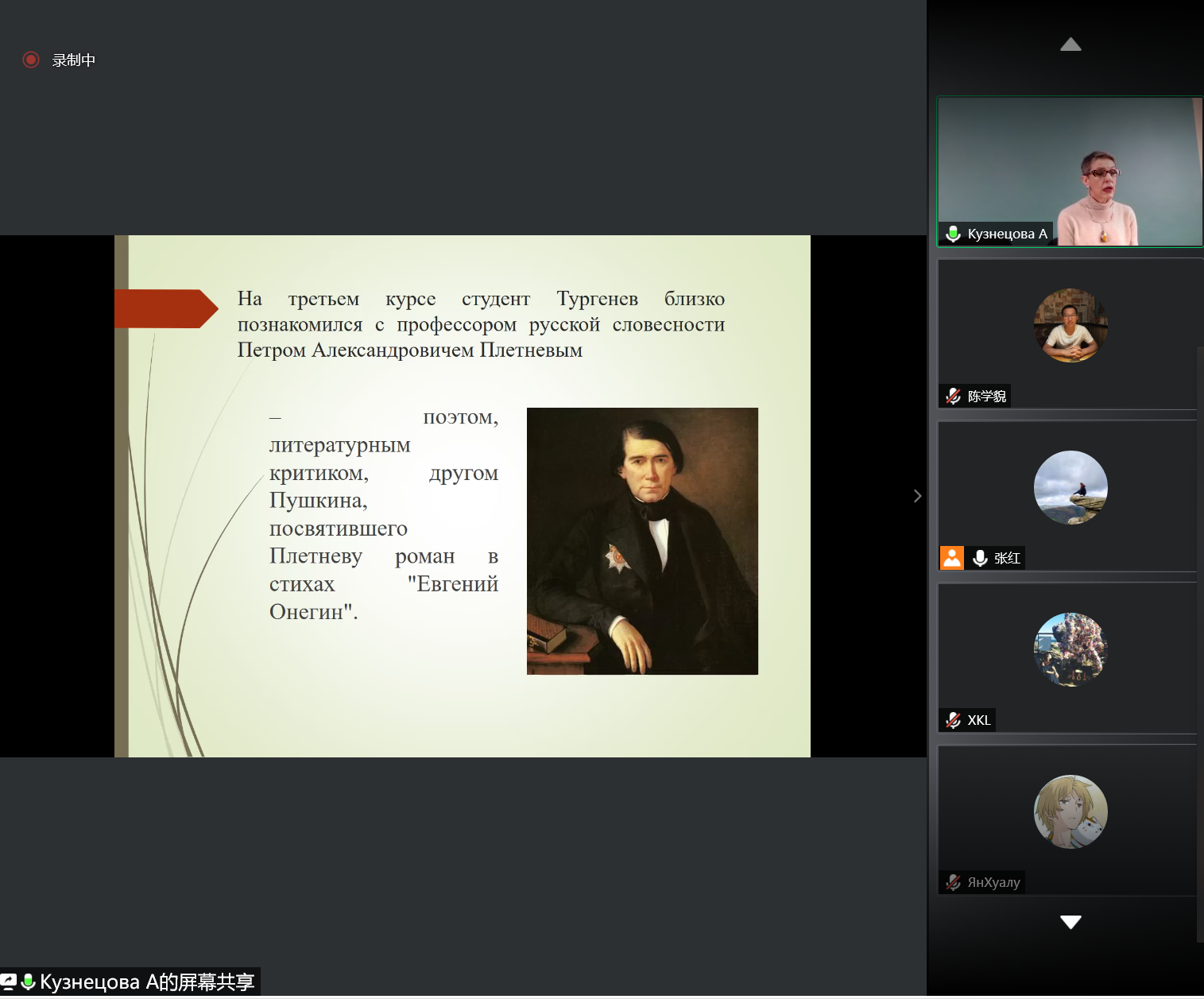The height and width of the screenshot is (999, 1204).
Task: Click the screen share icon in bottom label
Action: click(x=9, y=982)
